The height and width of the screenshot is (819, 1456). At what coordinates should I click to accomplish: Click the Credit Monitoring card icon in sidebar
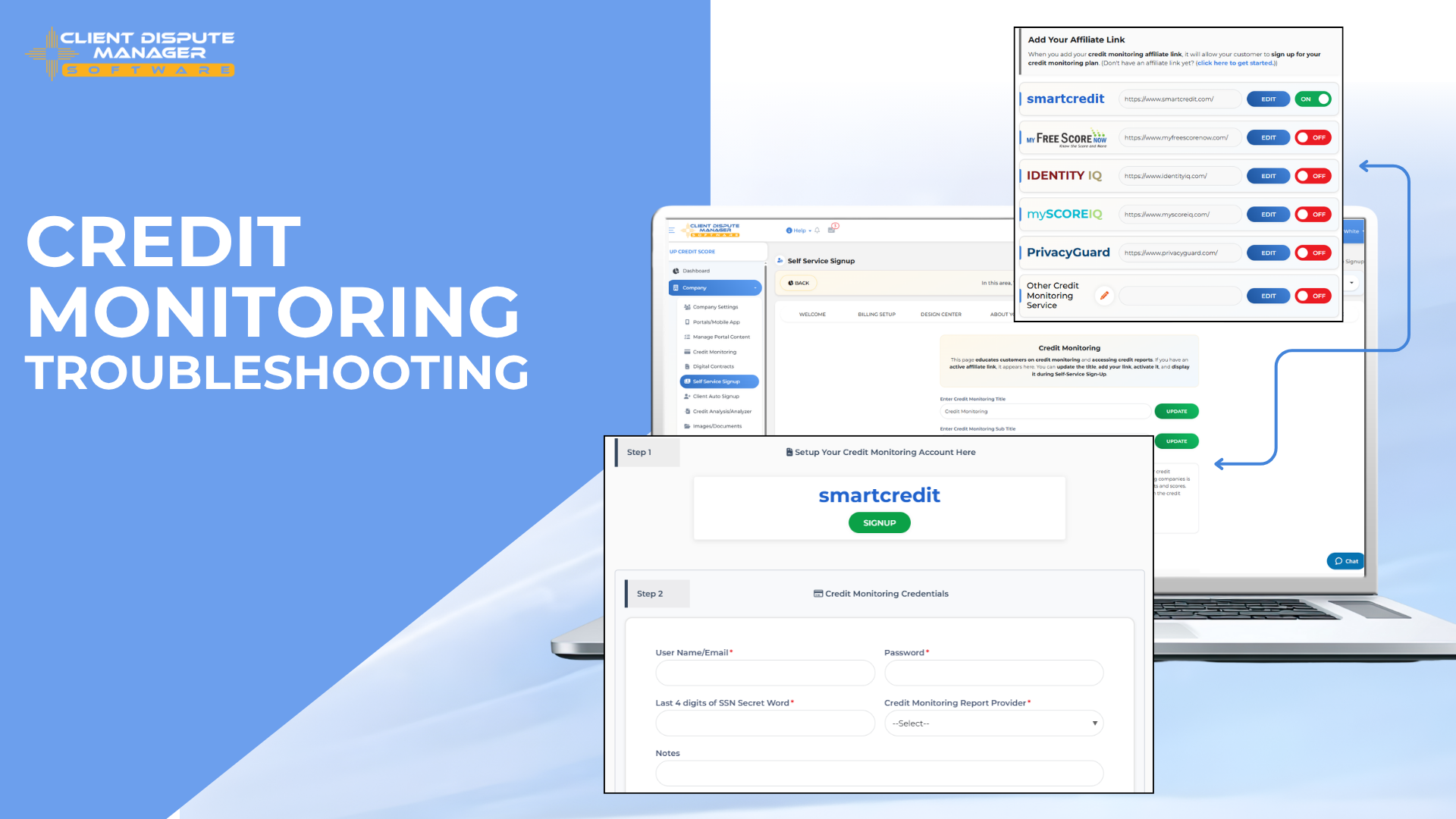coord(687,352)
